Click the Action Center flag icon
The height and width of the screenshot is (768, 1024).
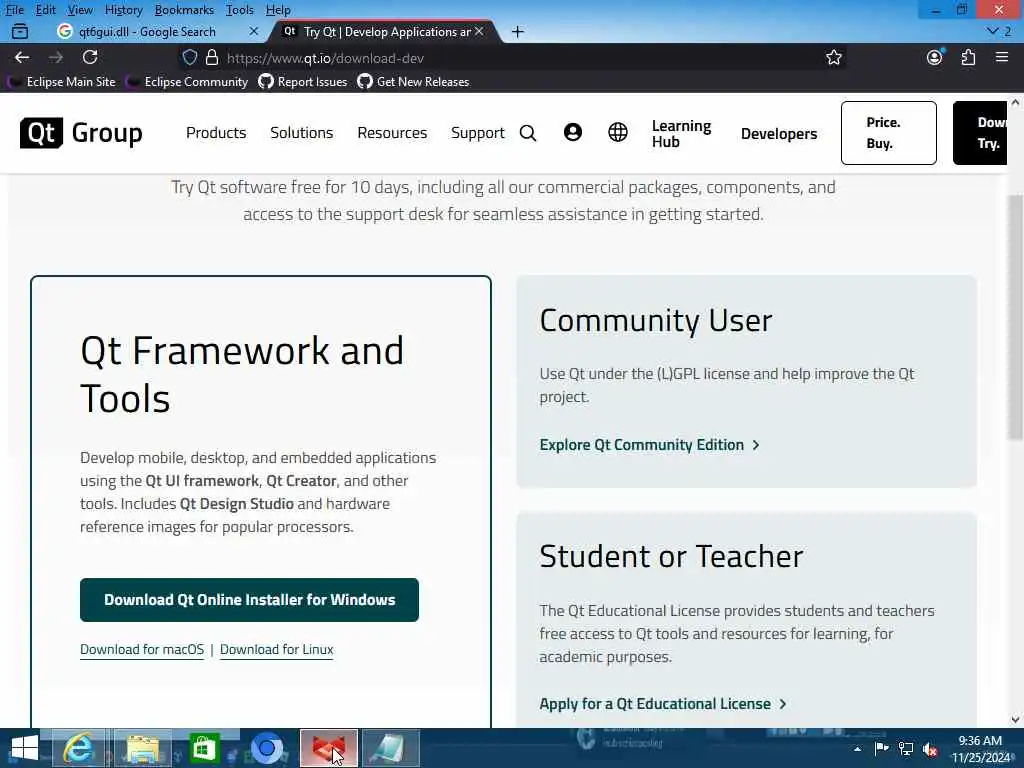tap(881, 748)
